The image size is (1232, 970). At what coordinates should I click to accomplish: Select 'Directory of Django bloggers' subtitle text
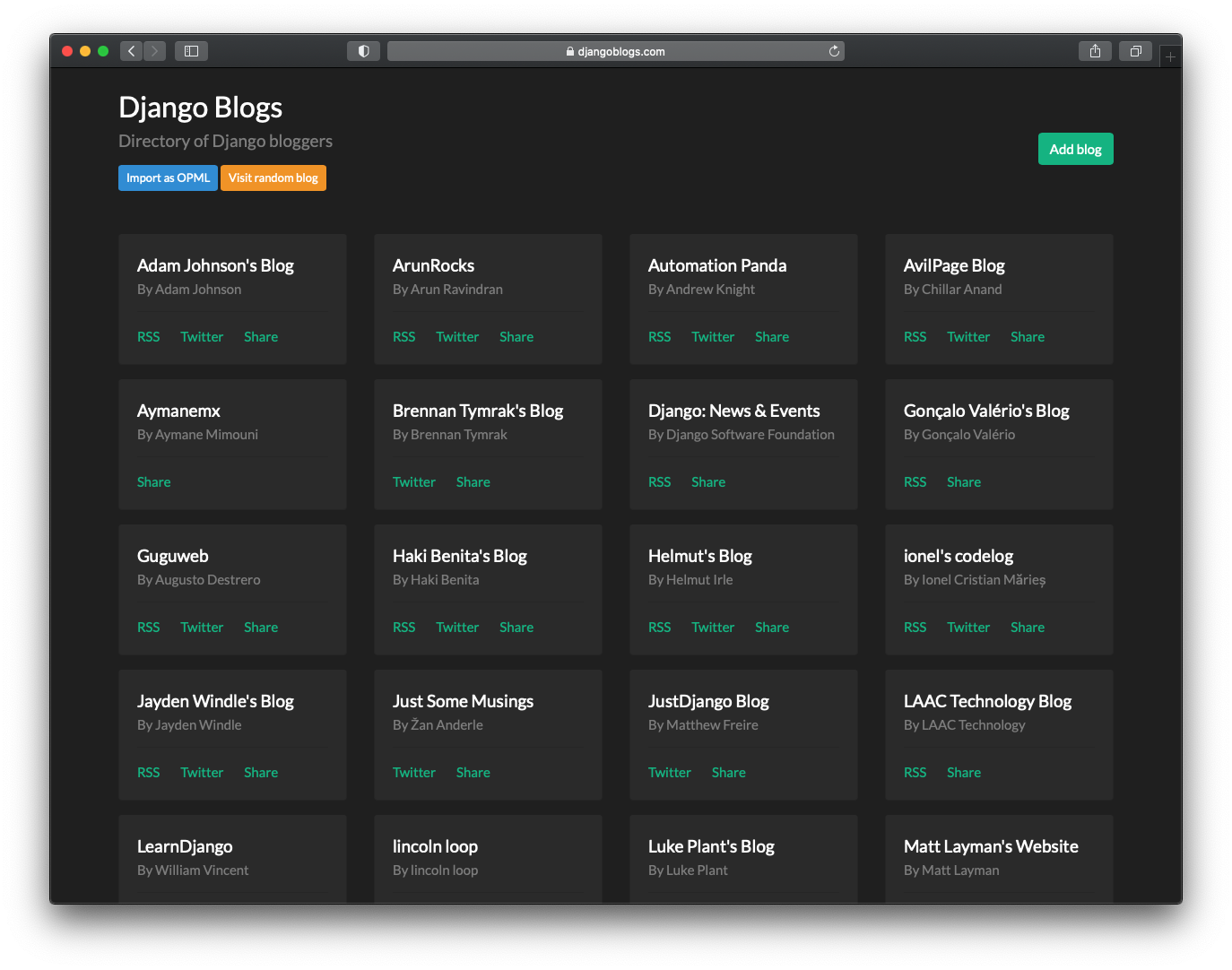pos(225,141)
